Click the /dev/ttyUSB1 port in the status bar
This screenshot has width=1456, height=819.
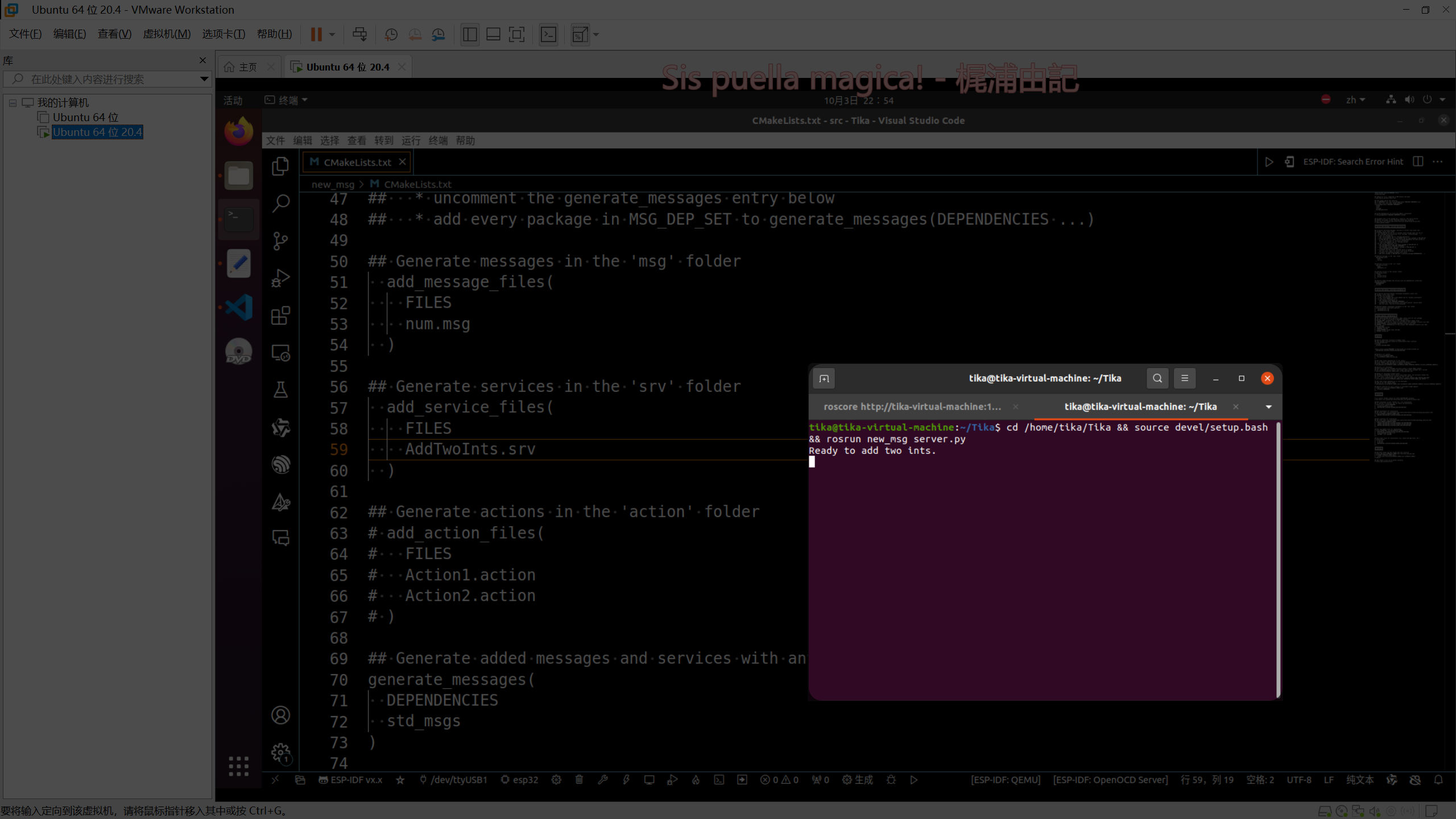[x=453, y=780]
